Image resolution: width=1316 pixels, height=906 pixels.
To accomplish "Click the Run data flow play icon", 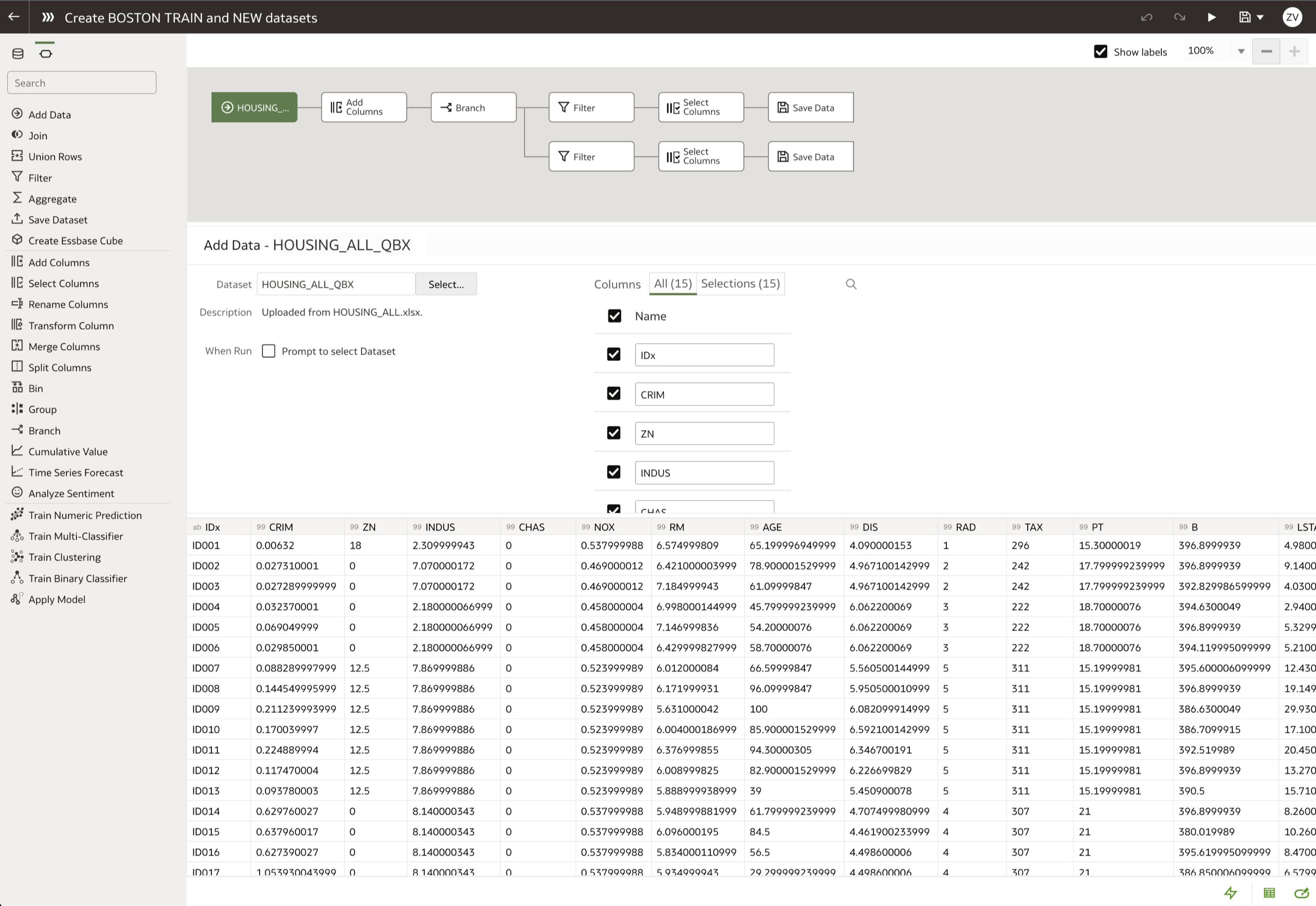I will [x=1212, y=17].
